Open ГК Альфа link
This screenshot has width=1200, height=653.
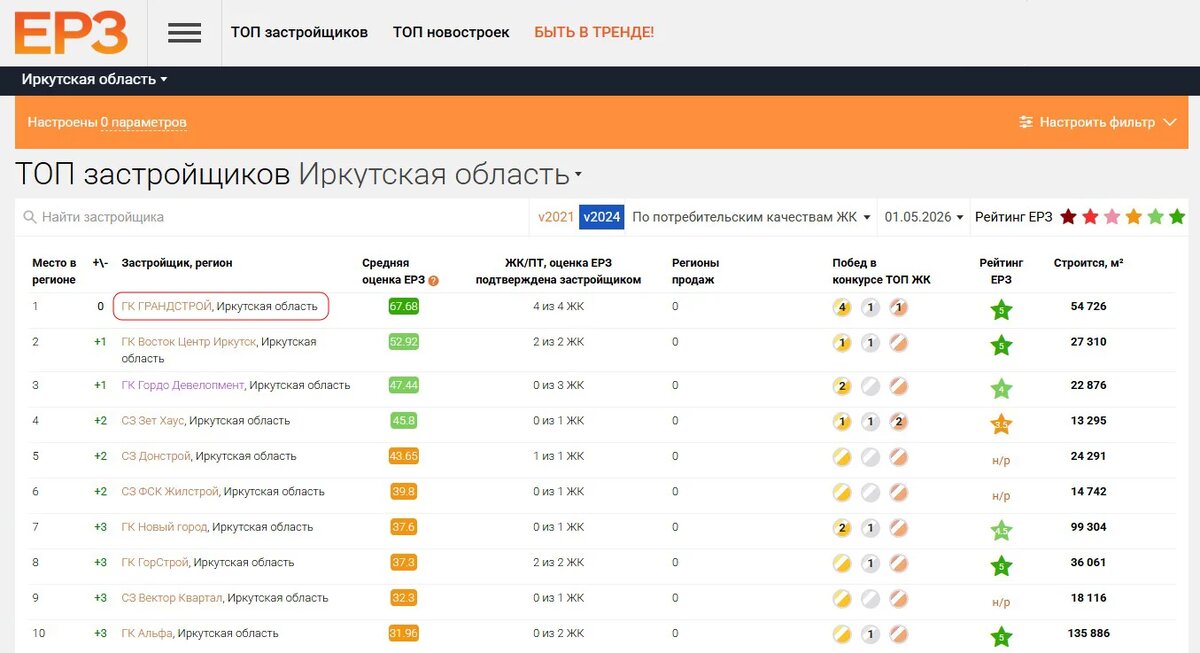tap(147, 633)
